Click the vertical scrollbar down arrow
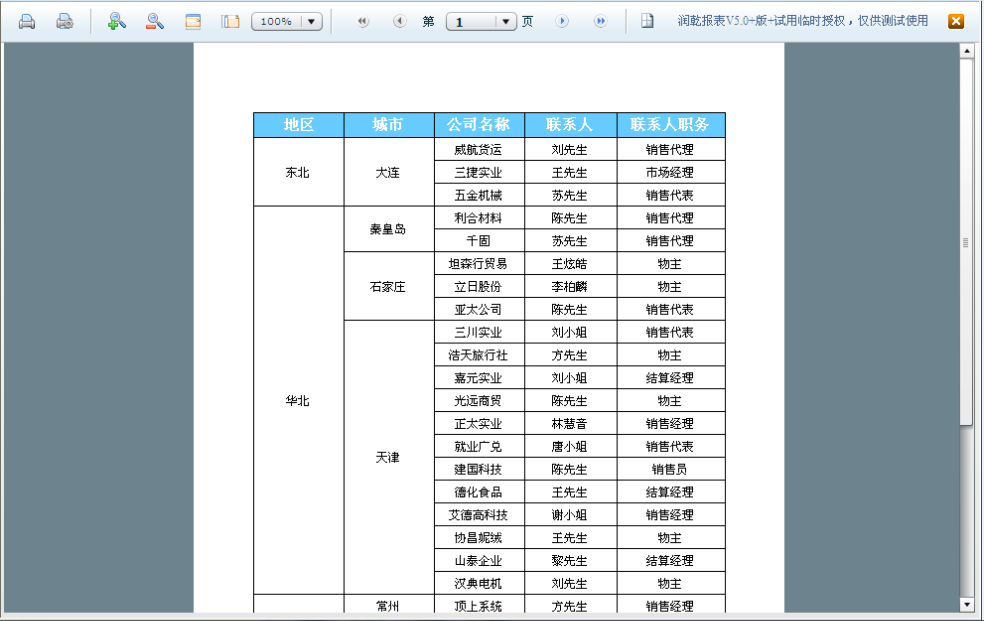This screenshot has width=984, height=621. pos(967,605)
